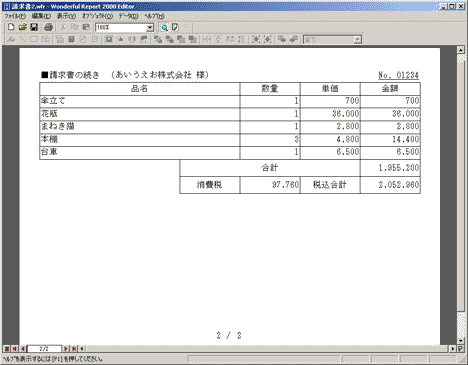The height and width of the screenshot is (365, 468).
Task: Open the ファイル(F) menu
Action: pyautogui.click(x=15, y=16)
